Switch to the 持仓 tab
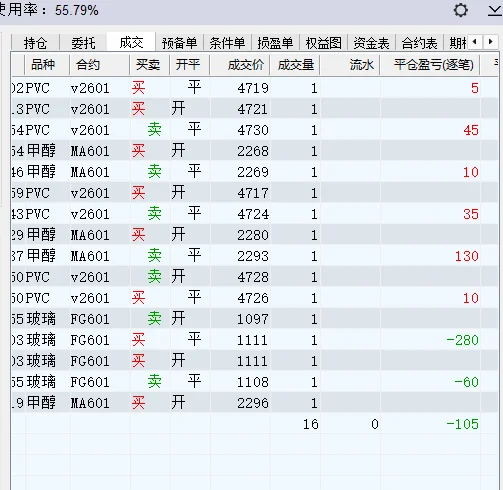503x490 pixels. tap(35, 43)
